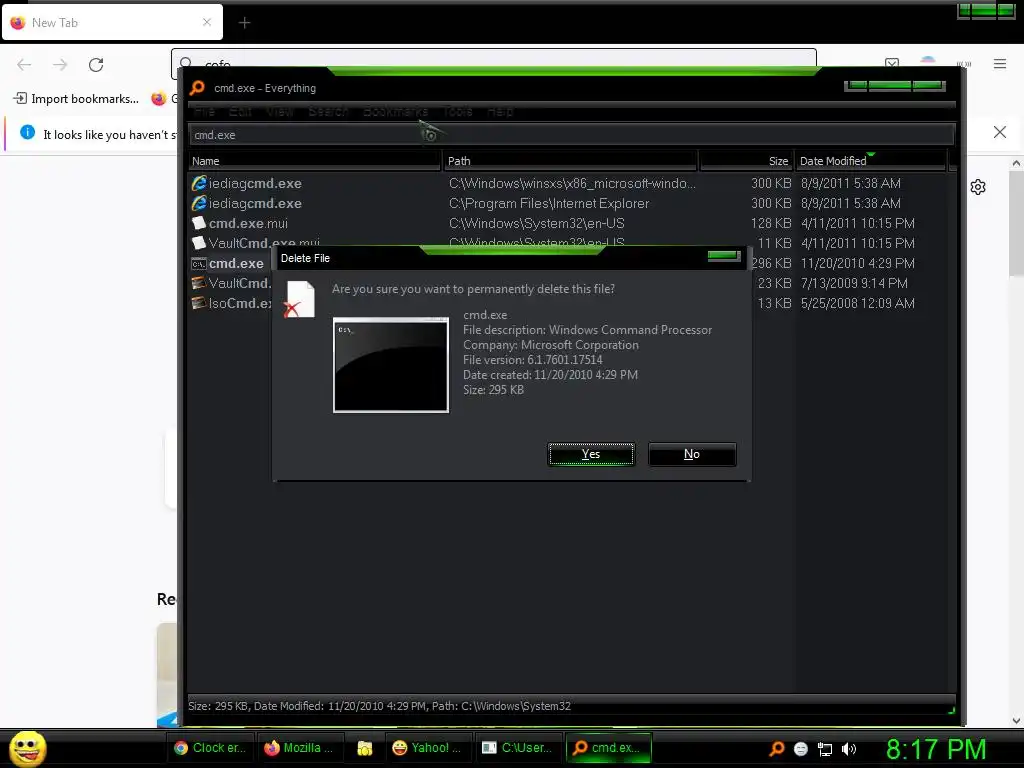Close the Delete File dialog
Screen dimensions: 1024x768
pyautogui.click(x=724, y=255)
